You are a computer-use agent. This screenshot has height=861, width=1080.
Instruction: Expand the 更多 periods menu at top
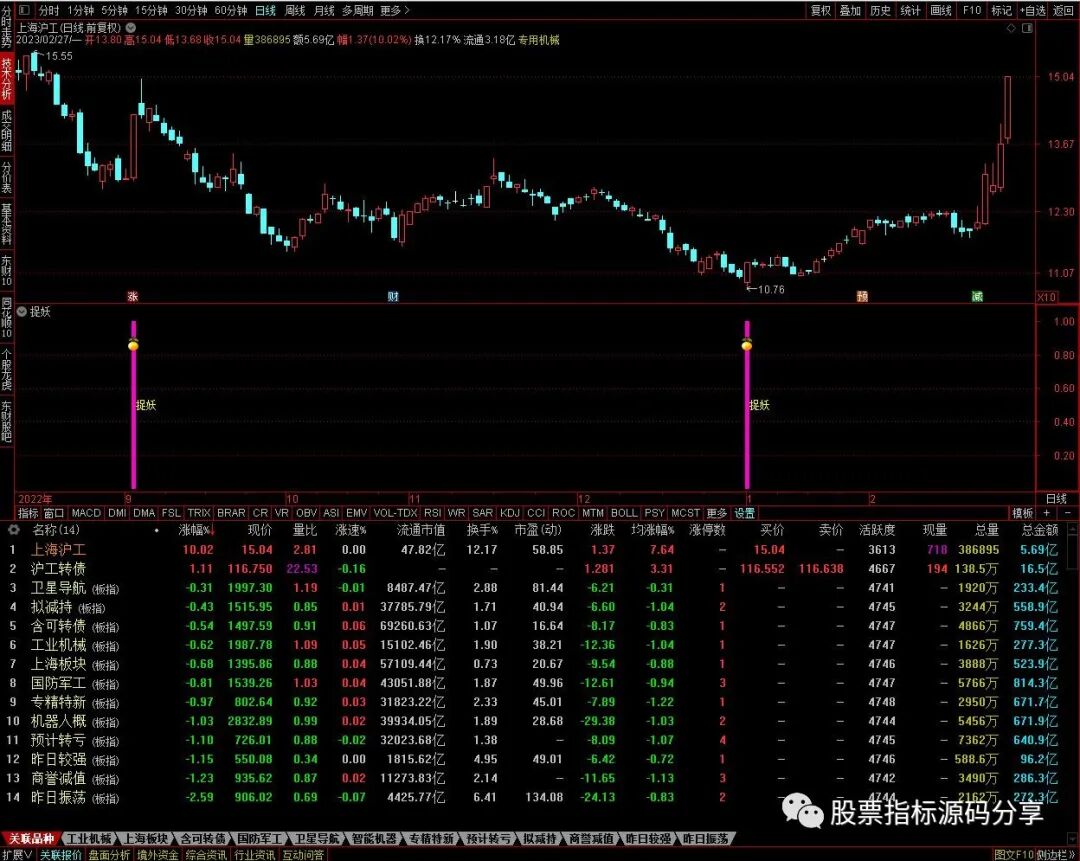395,10
